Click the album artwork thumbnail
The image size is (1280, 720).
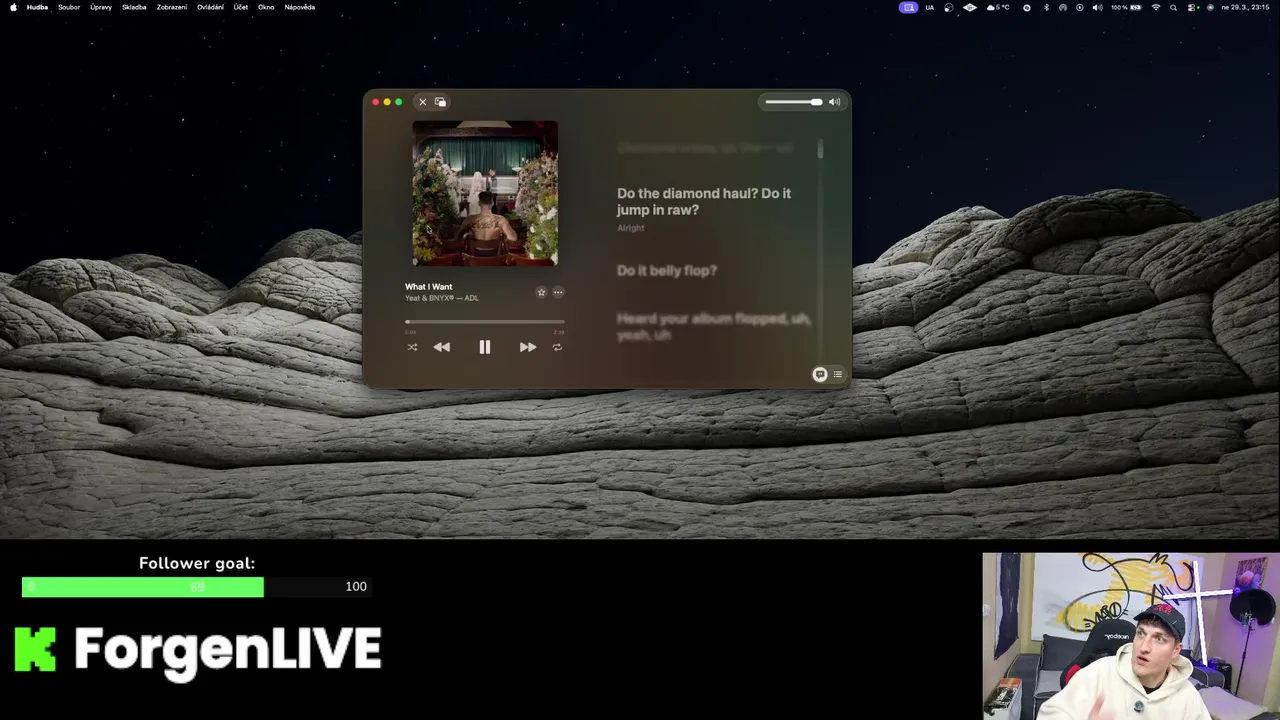pyautogui.click(x=485, y=193)
